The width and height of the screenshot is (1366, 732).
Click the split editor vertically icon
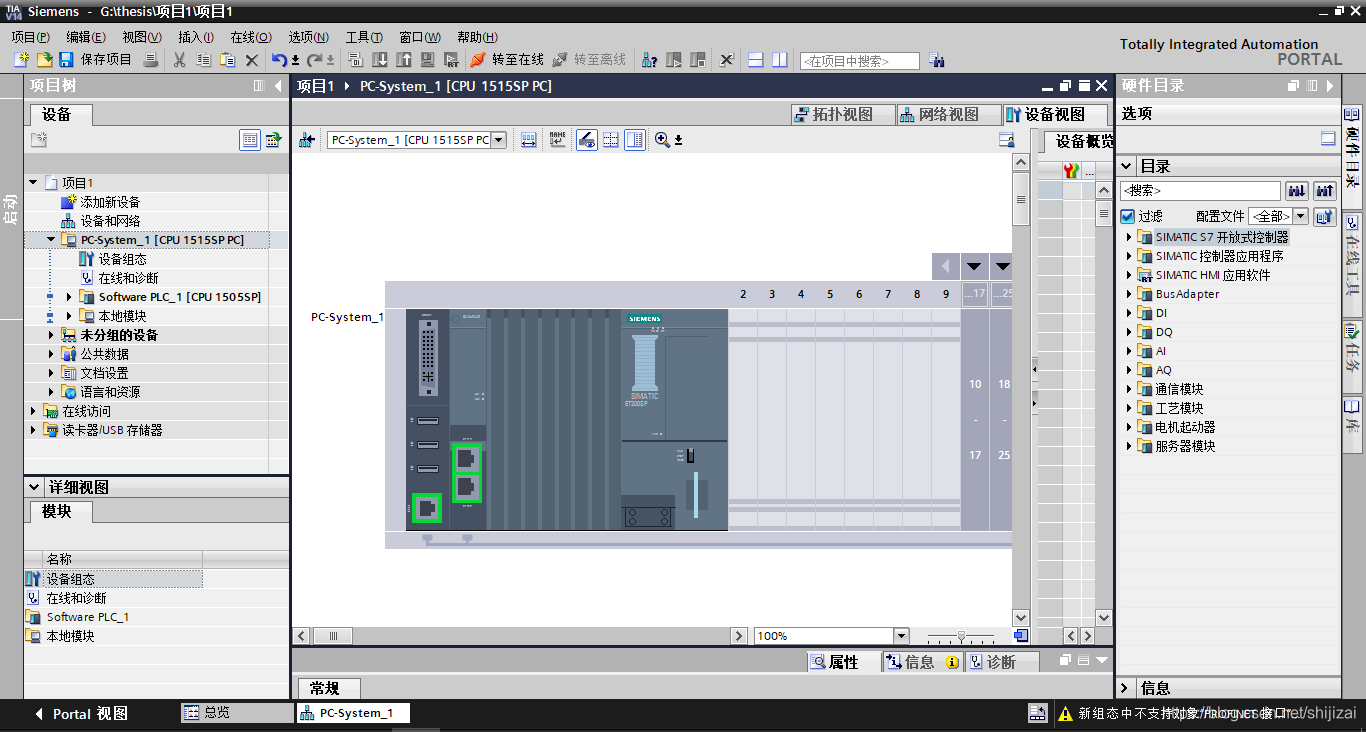779,60
